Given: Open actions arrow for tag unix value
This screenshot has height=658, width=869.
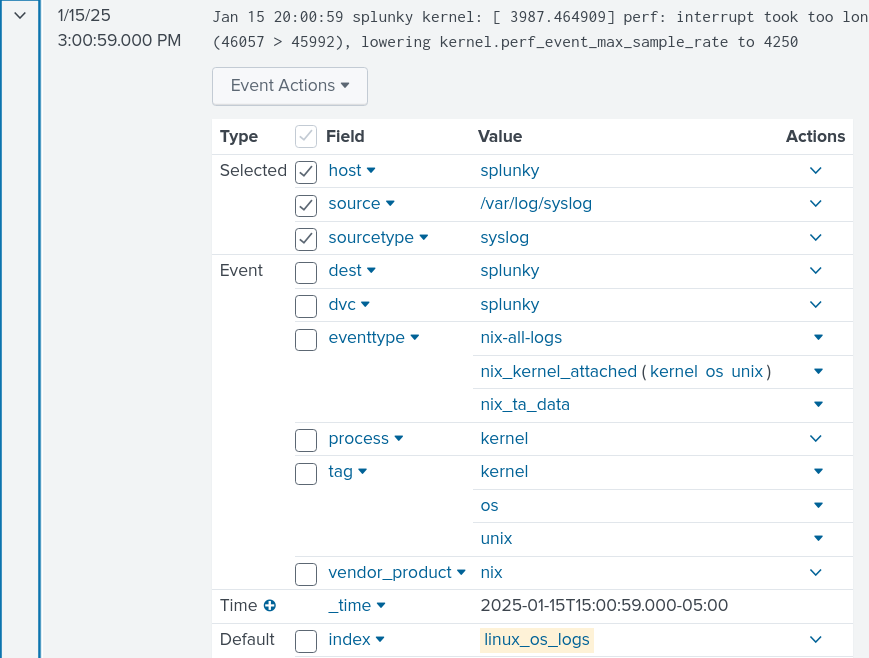Looking at the screenshot, I should click(x=818, y=538).
